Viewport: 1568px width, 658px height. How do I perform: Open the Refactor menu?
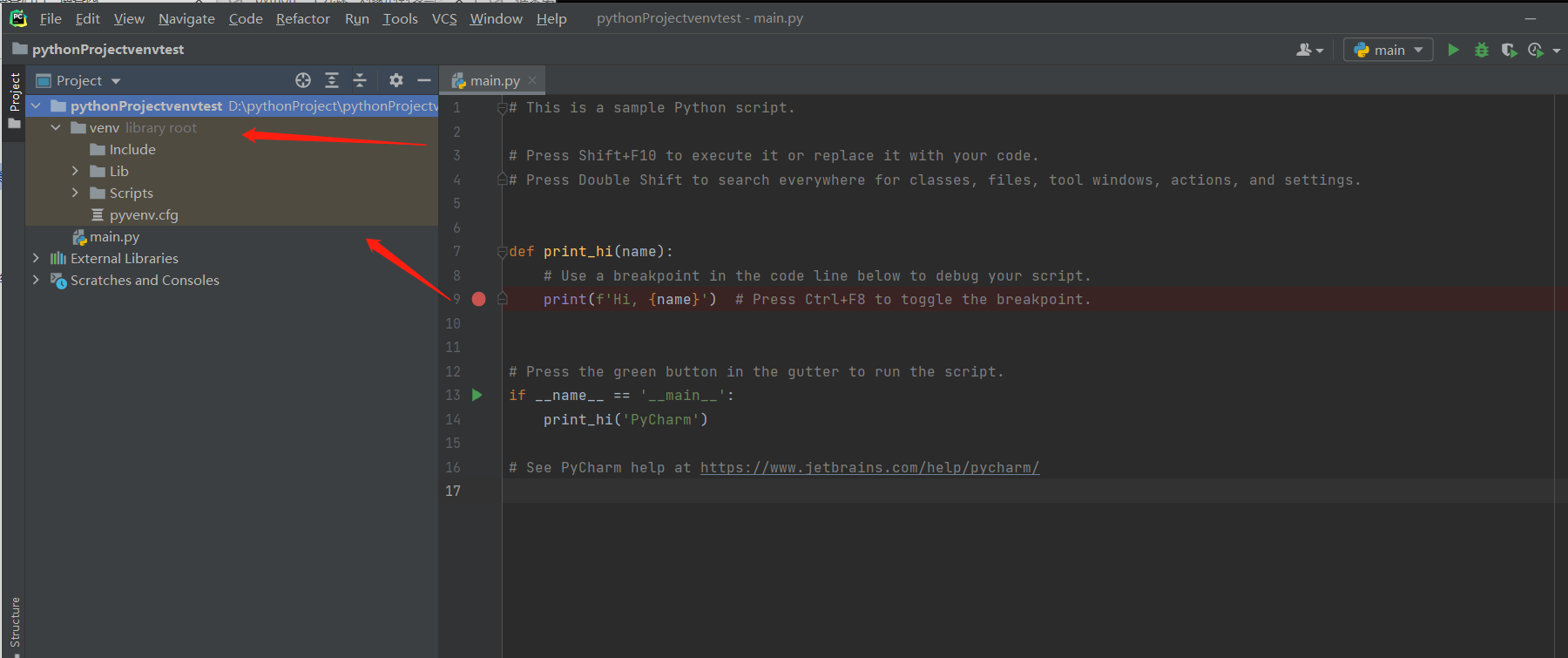pyautogui.click(x=302, y=18)
